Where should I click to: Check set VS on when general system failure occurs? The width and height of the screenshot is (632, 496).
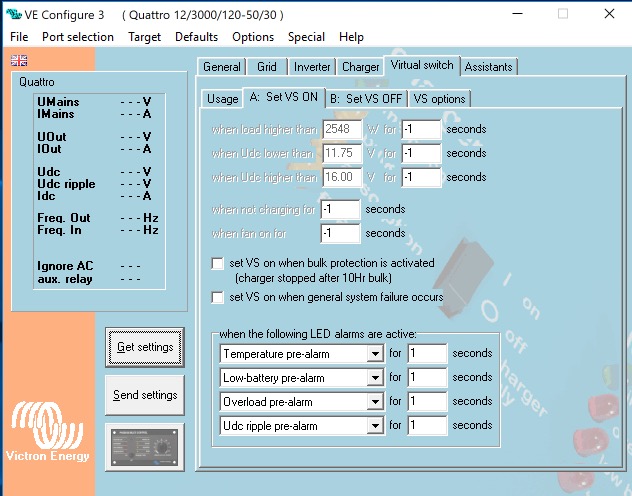pos(218,297)
